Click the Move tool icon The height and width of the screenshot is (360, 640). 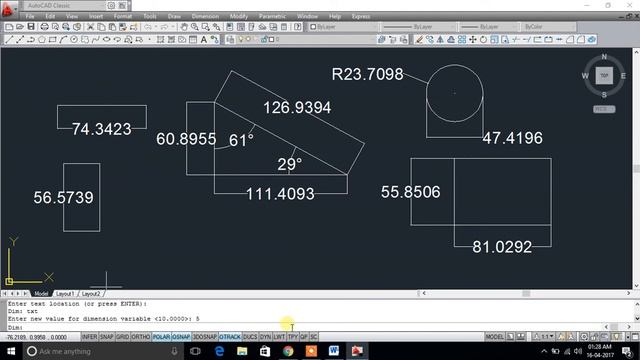point(473,40)
